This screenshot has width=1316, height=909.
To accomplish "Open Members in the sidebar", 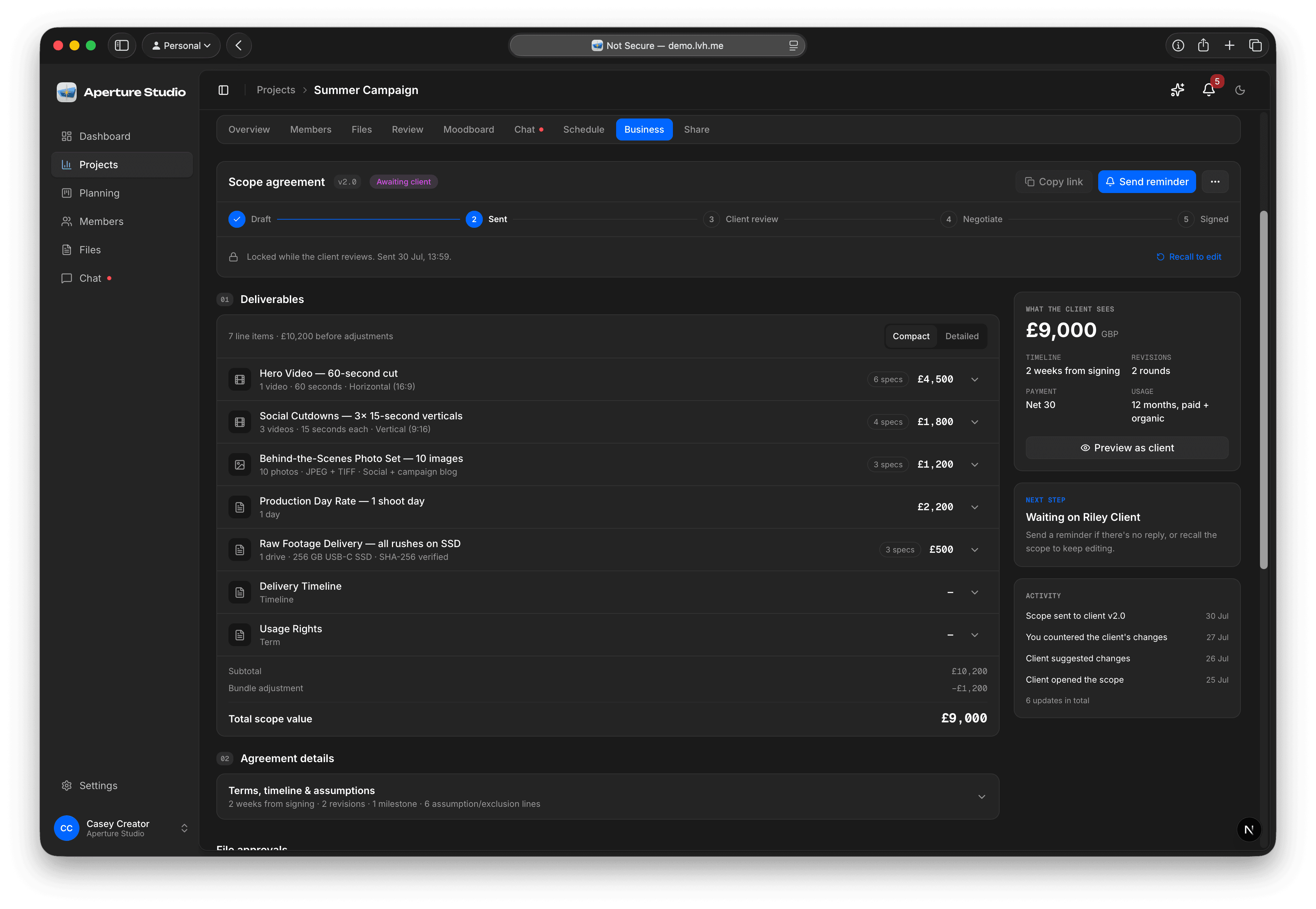I will point(121,221).
